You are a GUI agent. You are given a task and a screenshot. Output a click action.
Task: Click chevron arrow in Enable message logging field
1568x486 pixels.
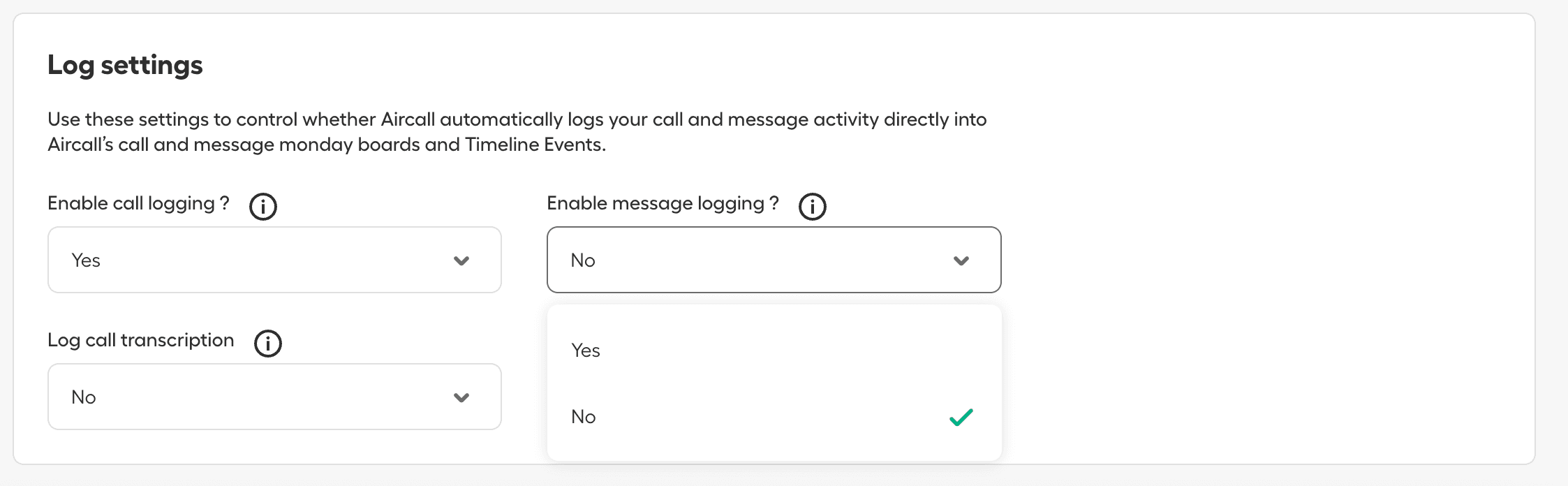click(x=961, y=261)
